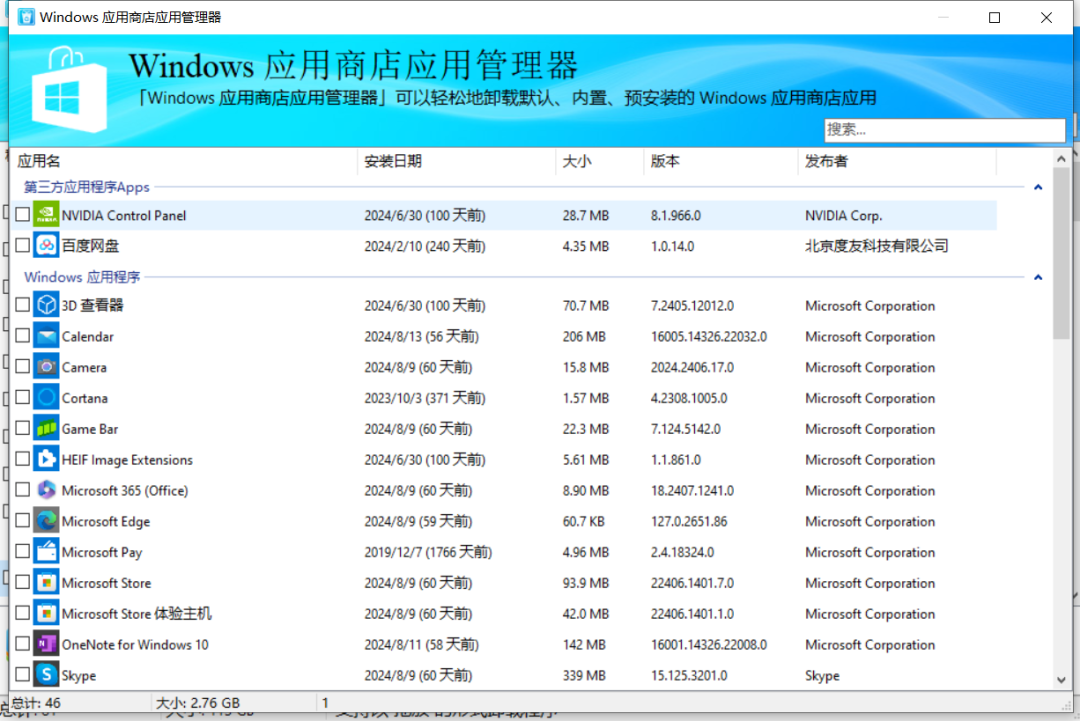Click the 339 MB size cell

pos(584,676)
